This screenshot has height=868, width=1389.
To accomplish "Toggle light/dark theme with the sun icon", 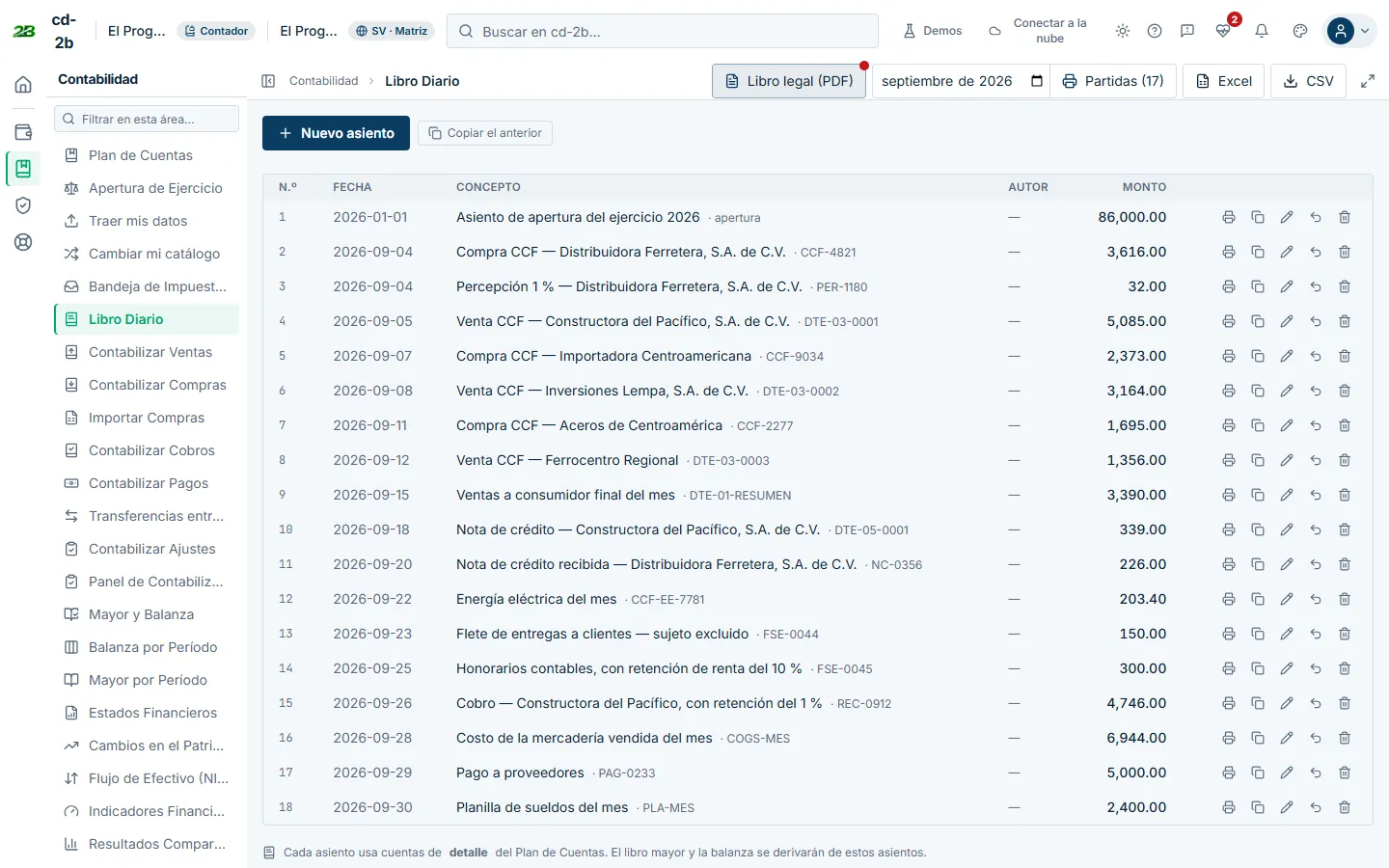I will pyautogui.click(x=1123, y=31).
